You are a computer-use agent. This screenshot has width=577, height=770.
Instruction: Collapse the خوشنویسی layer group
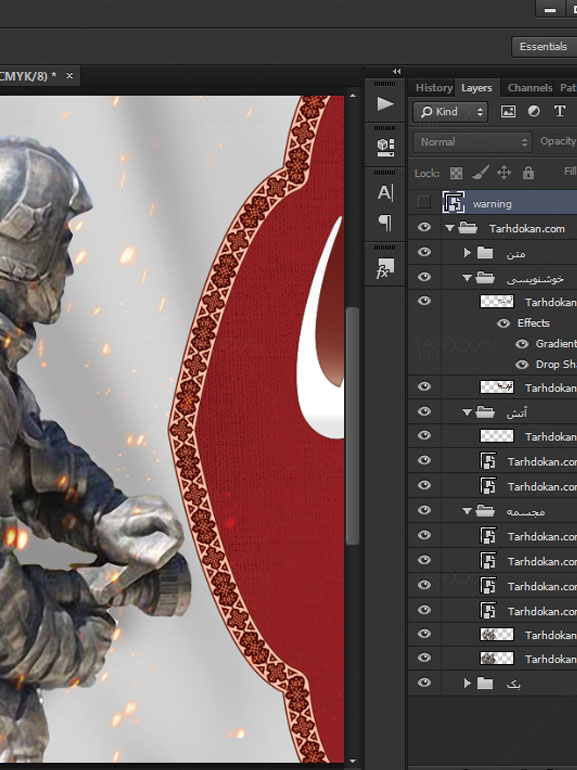point(467,278)
